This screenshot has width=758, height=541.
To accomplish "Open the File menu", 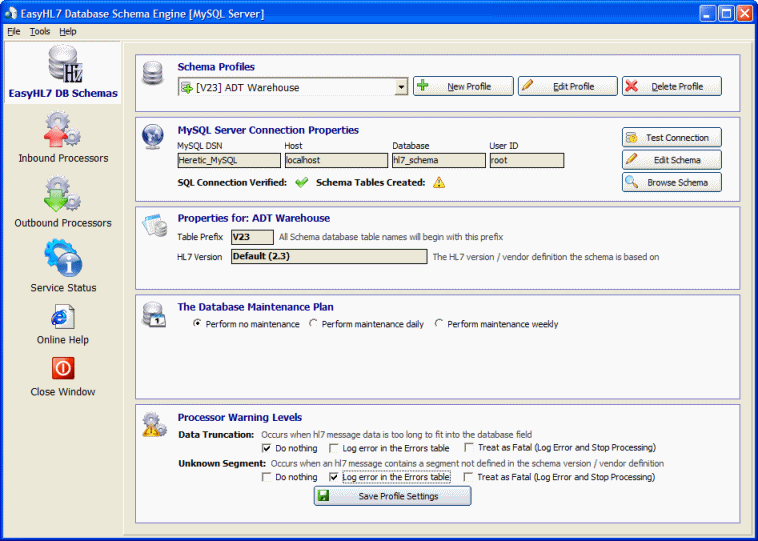I will point(14,31).
